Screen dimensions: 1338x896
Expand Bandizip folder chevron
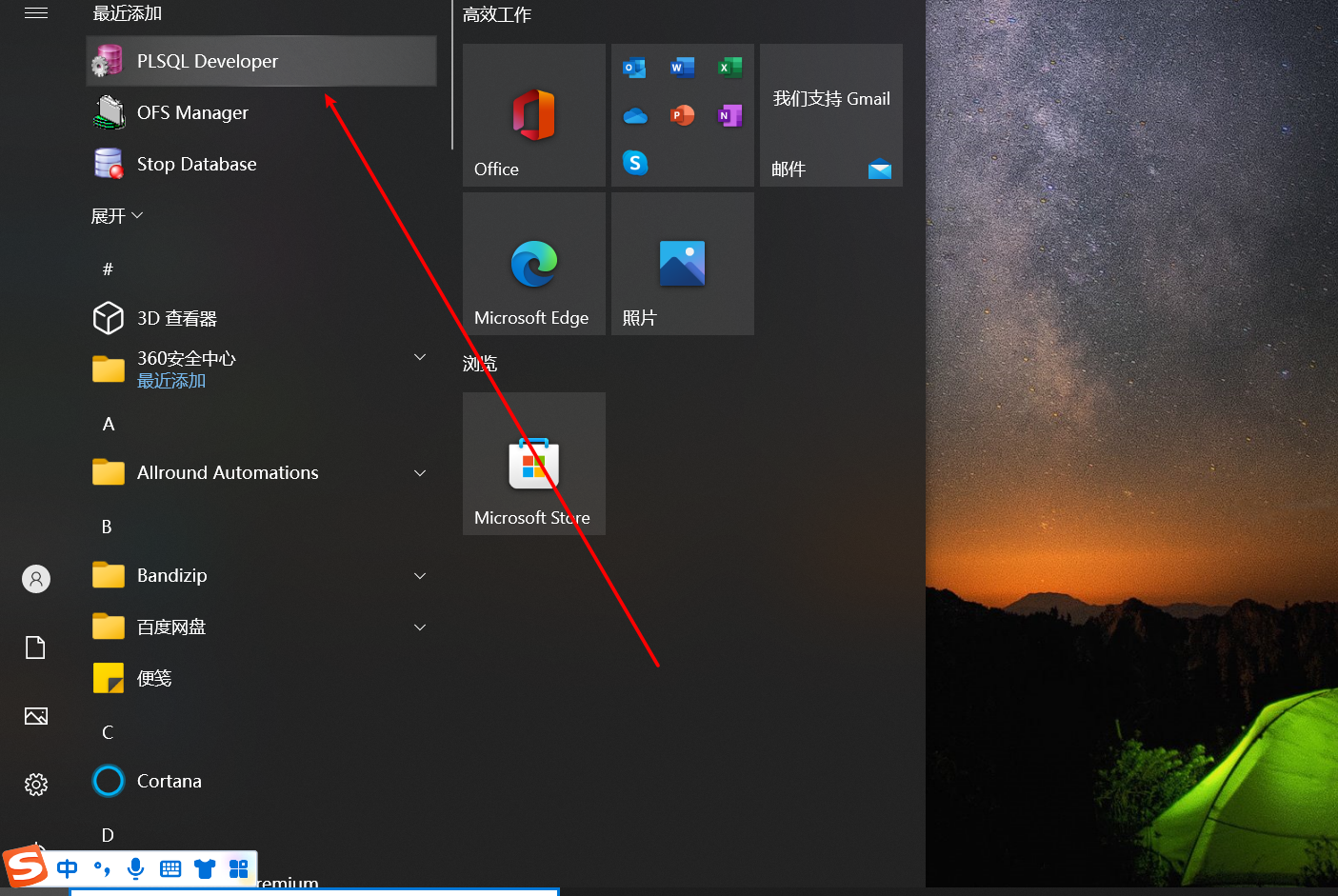pyautogui.click(x=420, y=576)
